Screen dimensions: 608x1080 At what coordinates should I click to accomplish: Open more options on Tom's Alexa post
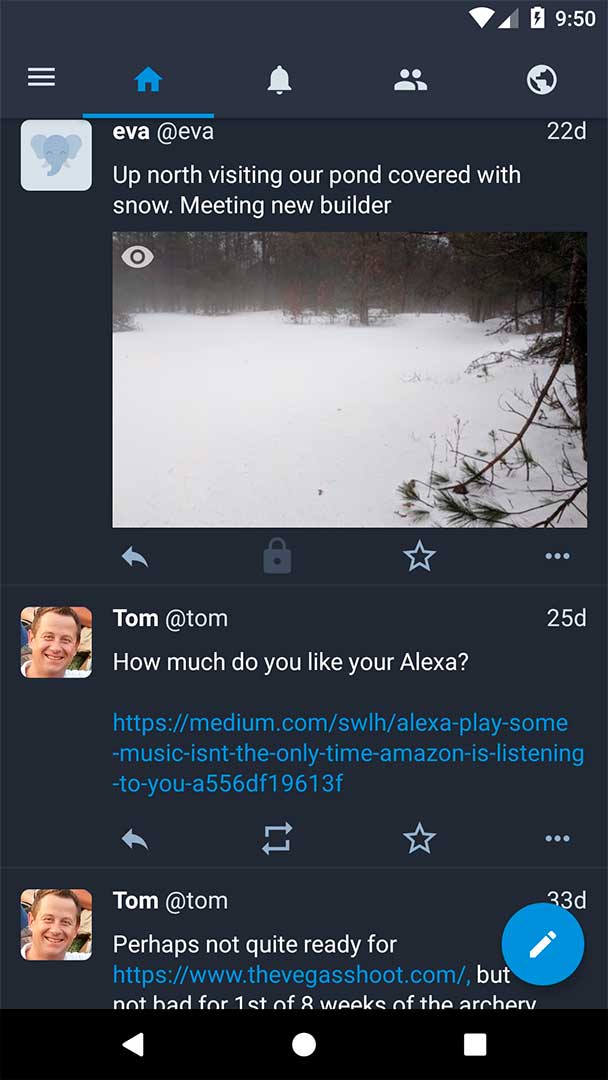pyautogui.click(x=557, y=839)
